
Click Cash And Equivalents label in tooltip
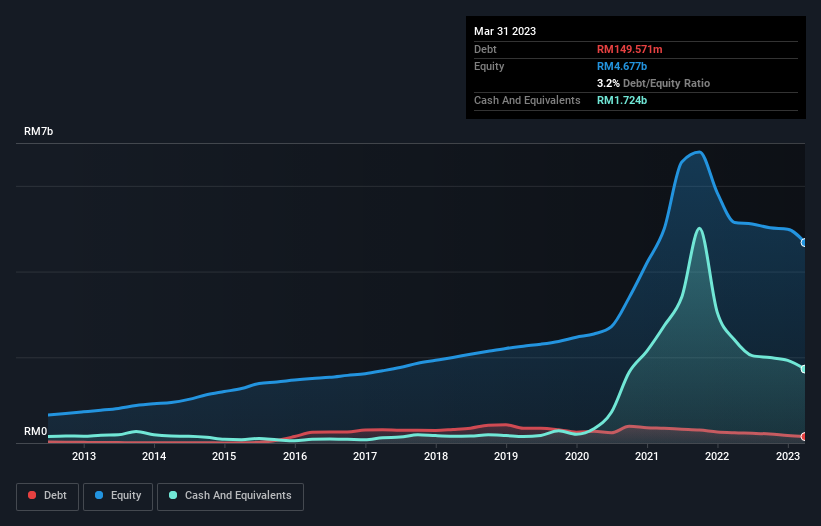(527, 100)
